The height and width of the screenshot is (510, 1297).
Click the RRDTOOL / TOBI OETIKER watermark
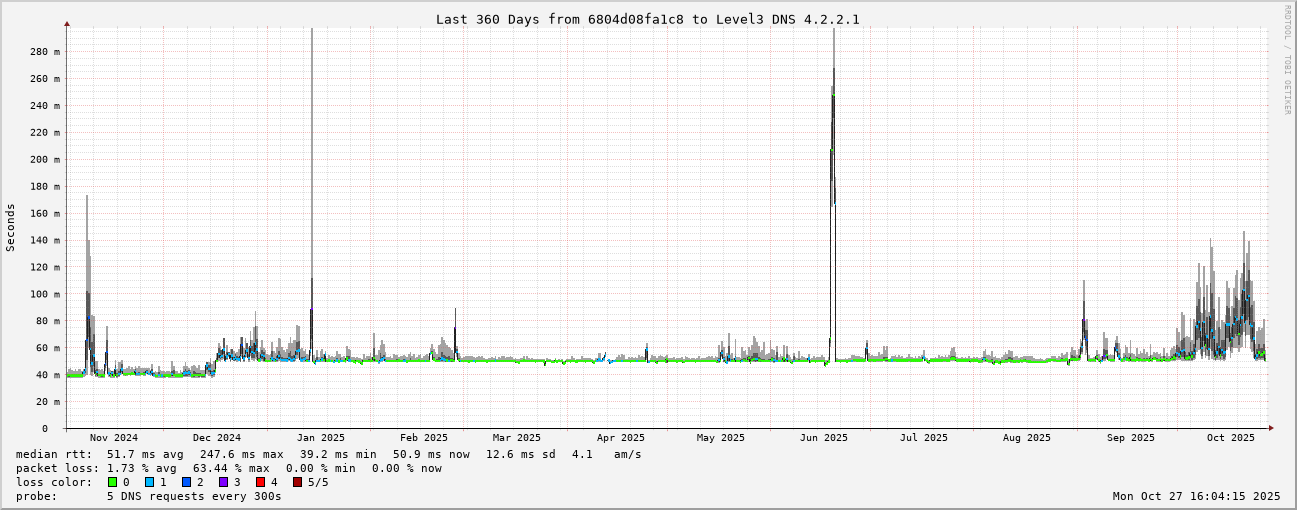click(x=1287, y=60)
